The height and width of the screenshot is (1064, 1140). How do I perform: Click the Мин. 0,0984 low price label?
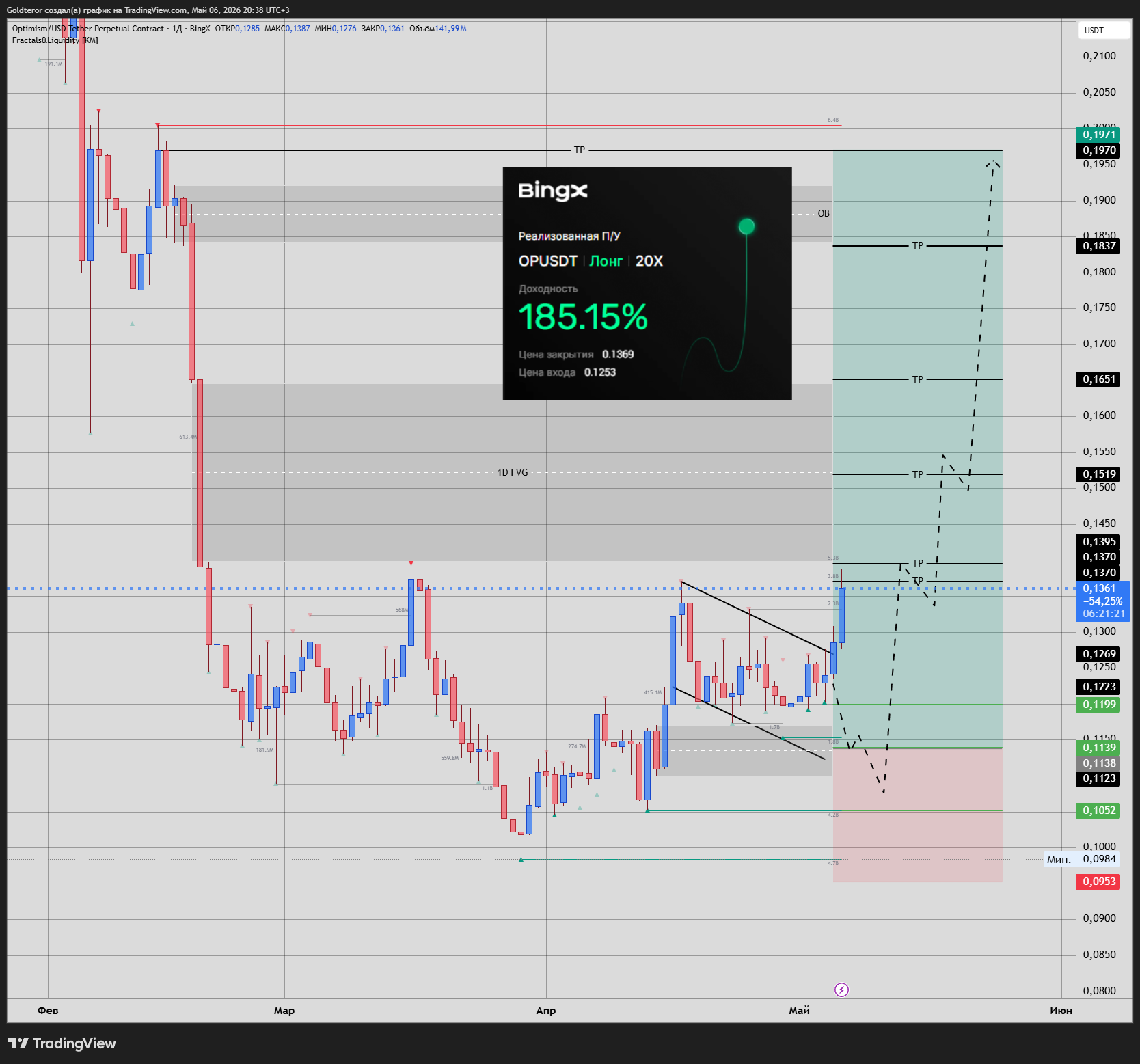click(1082, 860)
